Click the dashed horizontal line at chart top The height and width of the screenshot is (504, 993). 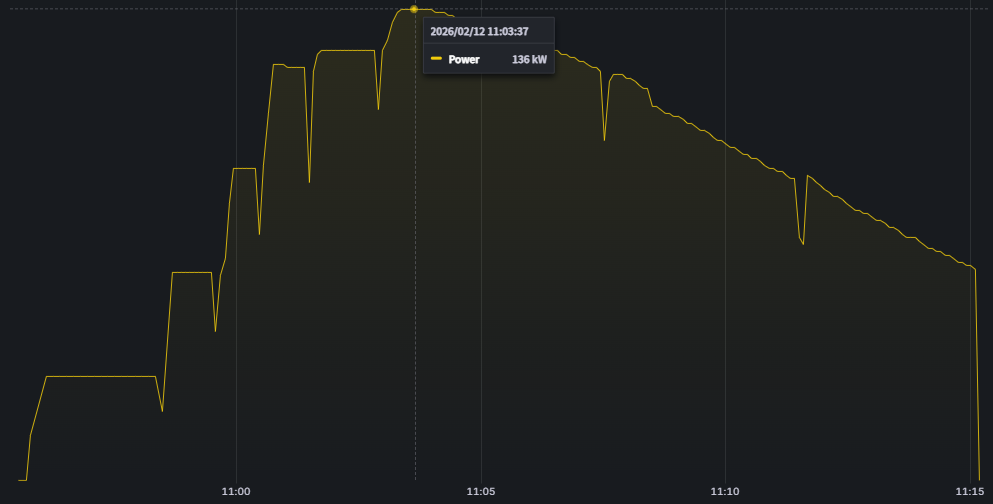(x=700, y=9)
